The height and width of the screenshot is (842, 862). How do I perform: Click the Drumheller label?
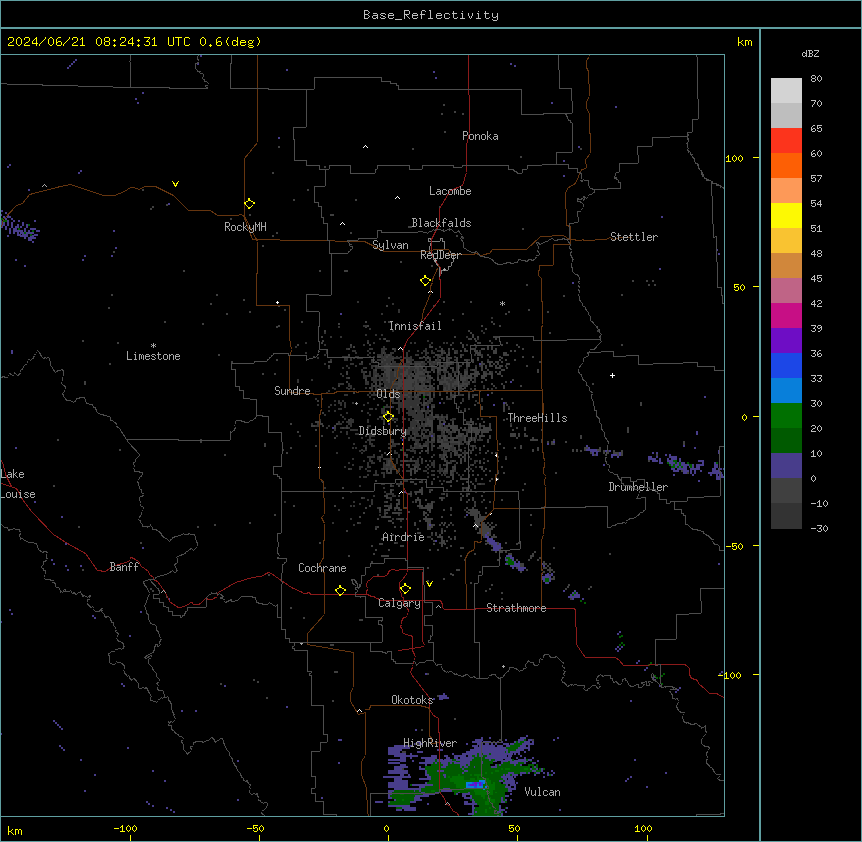(x=638, y=487)
